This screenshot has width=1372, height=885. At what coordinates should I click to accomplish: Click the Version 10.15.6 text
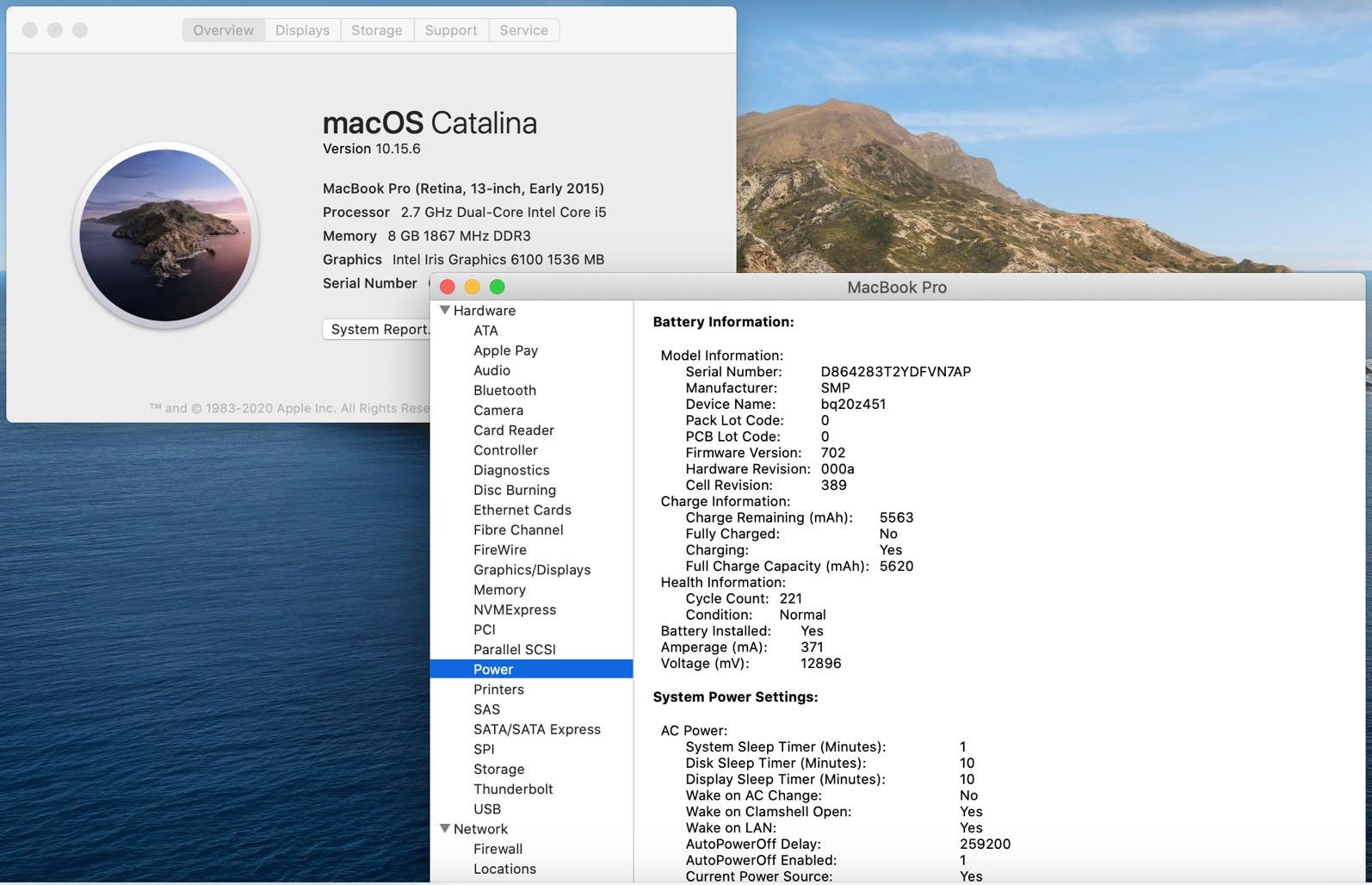click(371, 148)
